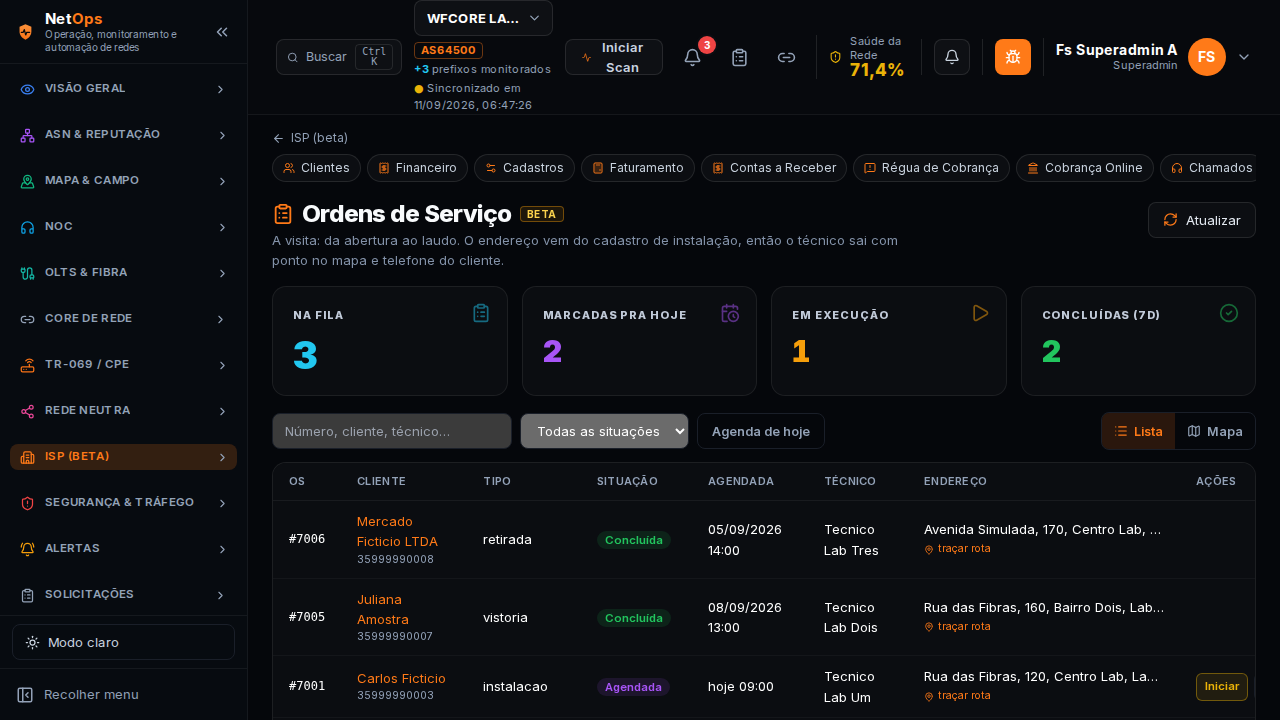Open the Faturamento tab

638,168
